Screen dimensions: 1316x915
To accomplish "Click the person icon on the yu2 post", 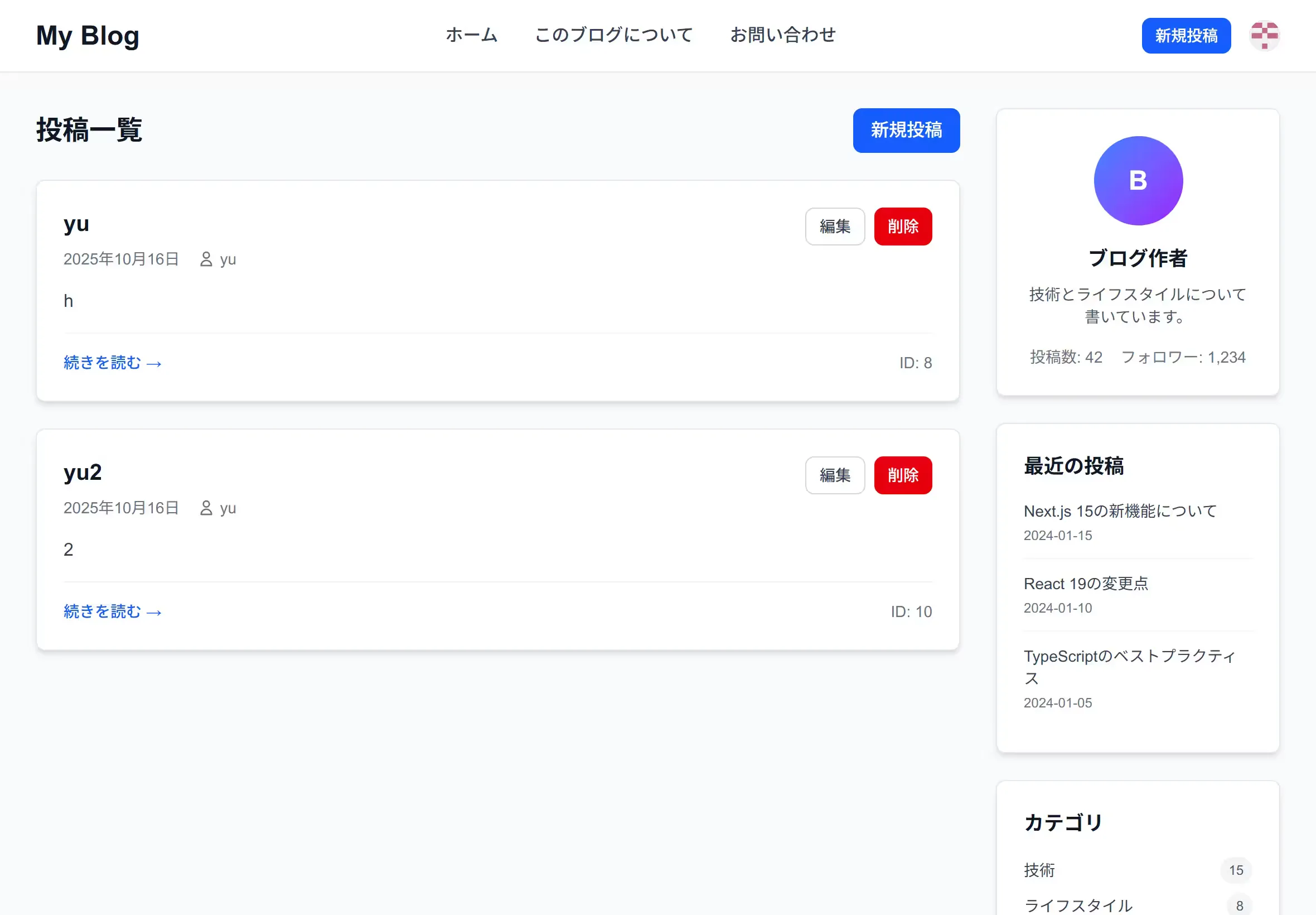I will (x=206, y=508).
